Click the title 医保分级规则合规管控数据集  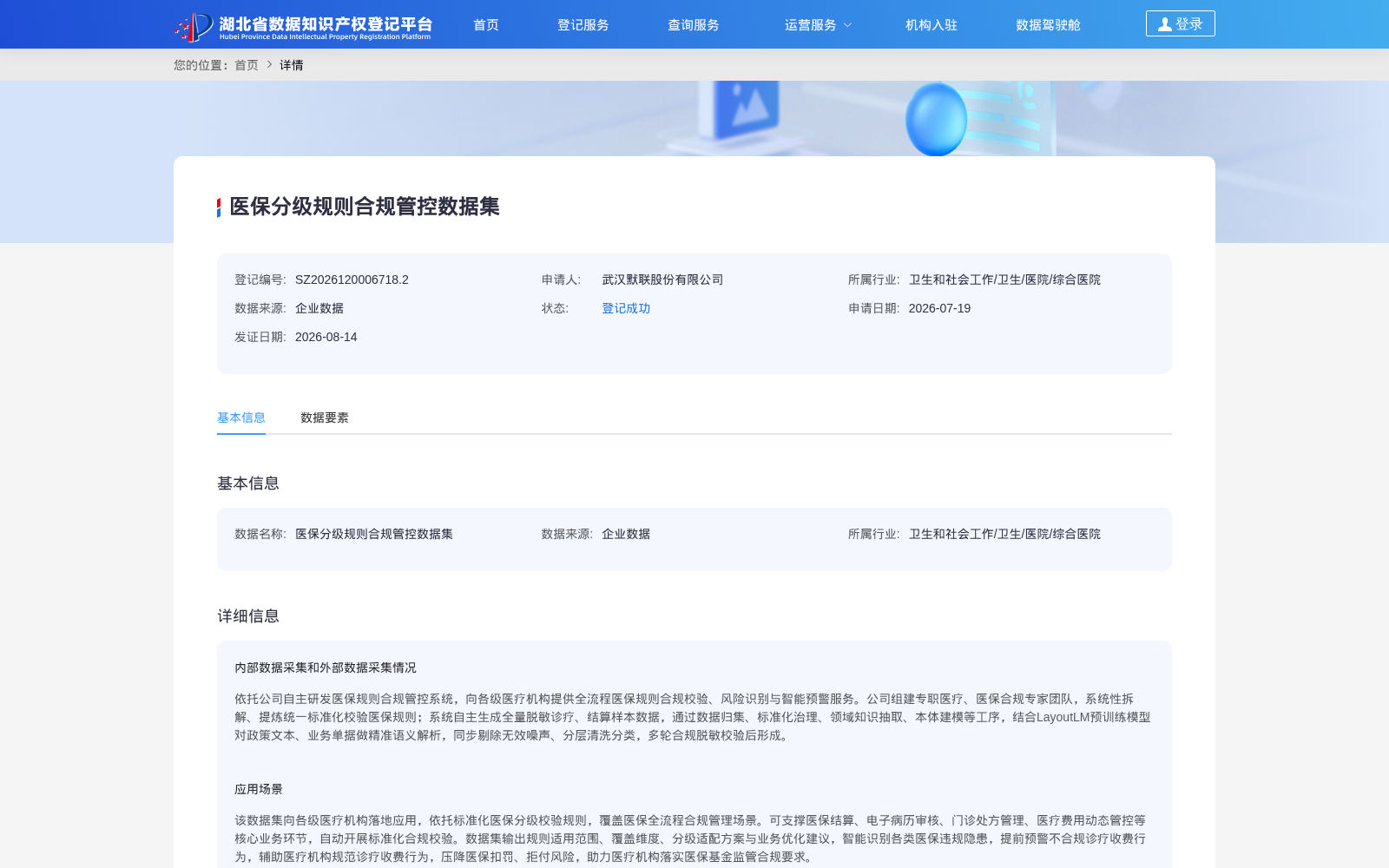pyautogui.click(x=365, y=207)
